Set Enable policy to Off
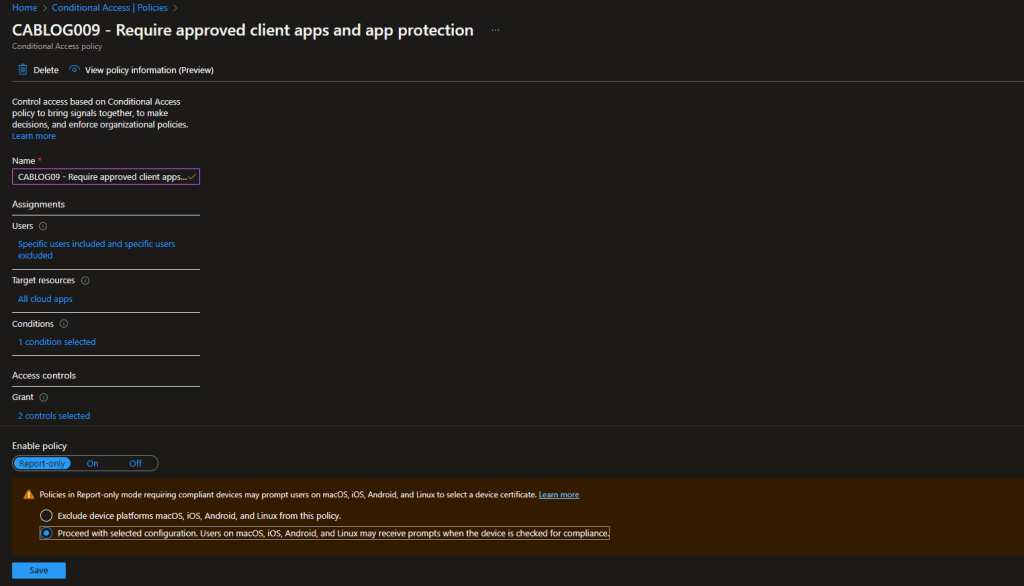Screen dimensions: 1024x586 (136, 463)
